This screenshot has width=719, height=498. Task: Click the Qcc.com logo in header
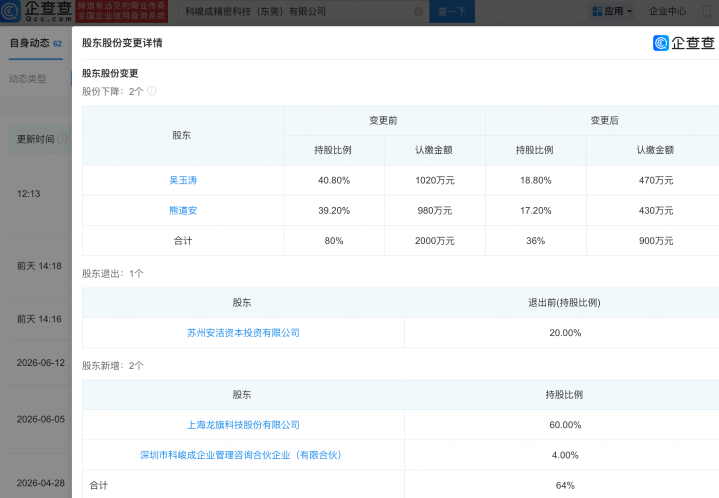click(36, 11)
